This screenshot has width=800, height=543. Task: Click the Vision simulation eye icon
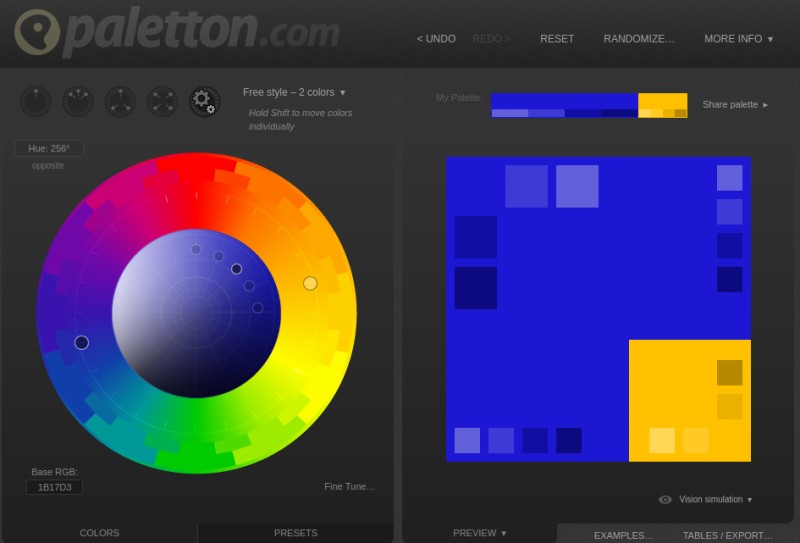coord(665,500)
